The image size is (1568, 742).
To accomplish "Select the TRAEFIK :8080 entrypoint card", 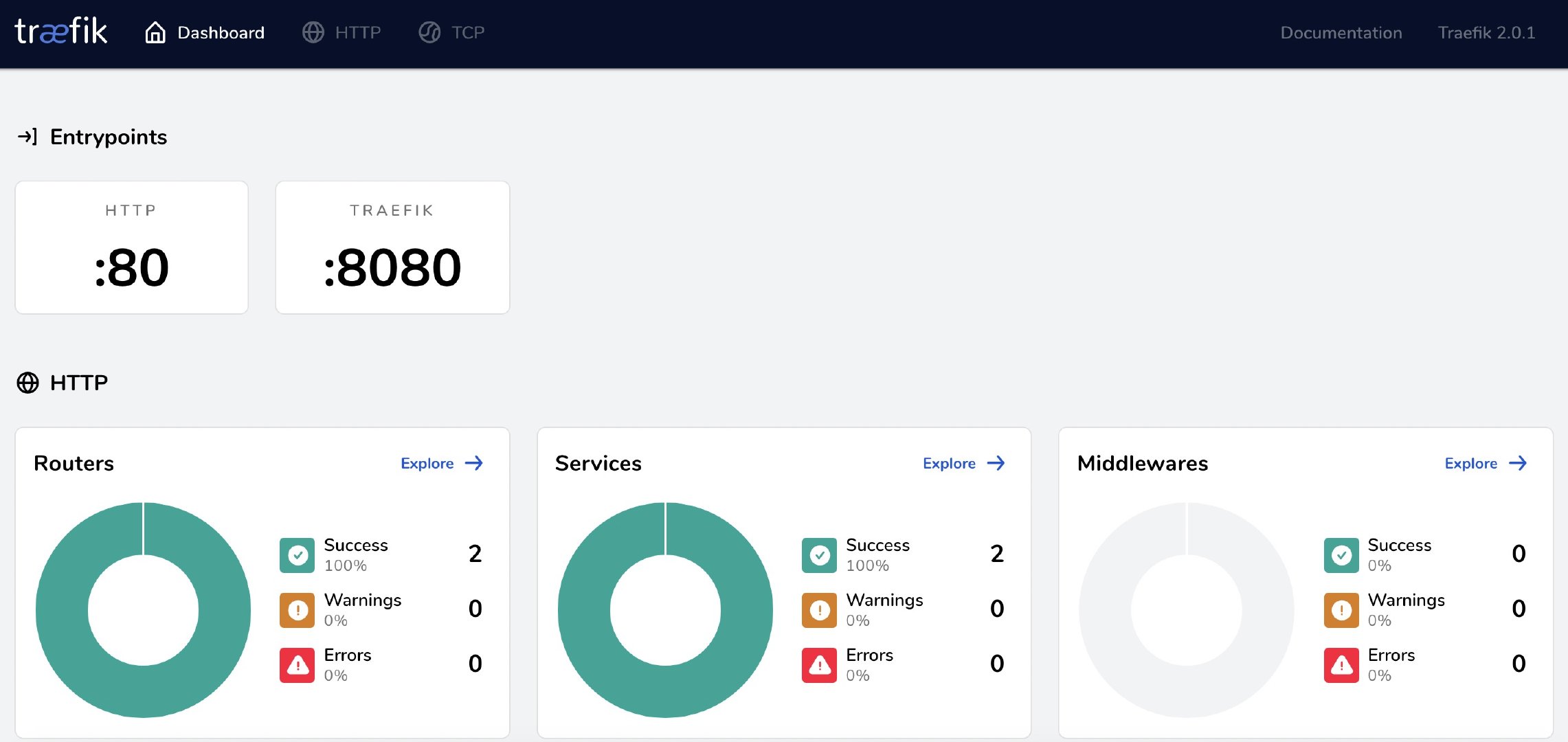I will (392, 247).
